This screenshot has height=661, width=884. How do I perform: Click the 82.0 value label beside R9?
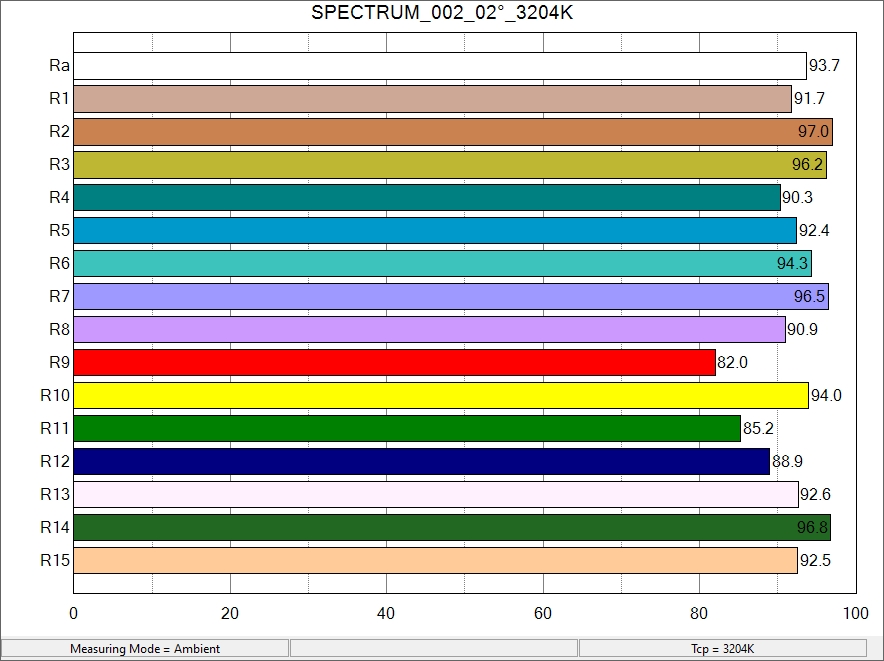coord(732,363)
